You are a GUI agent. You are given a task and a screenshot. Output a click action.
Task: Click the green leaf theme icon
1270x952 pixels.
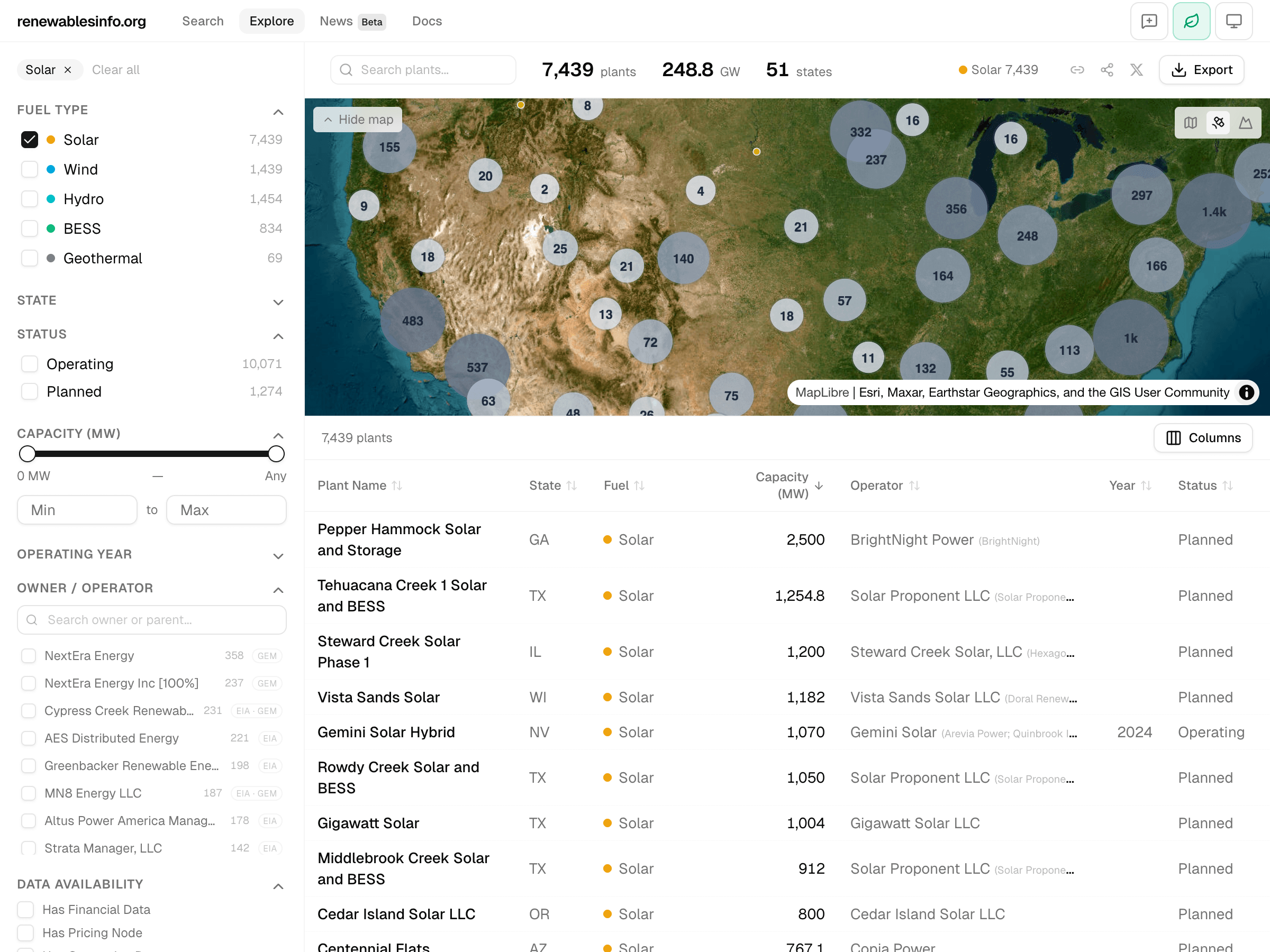pyautogui.click(x=1191, y=21)
